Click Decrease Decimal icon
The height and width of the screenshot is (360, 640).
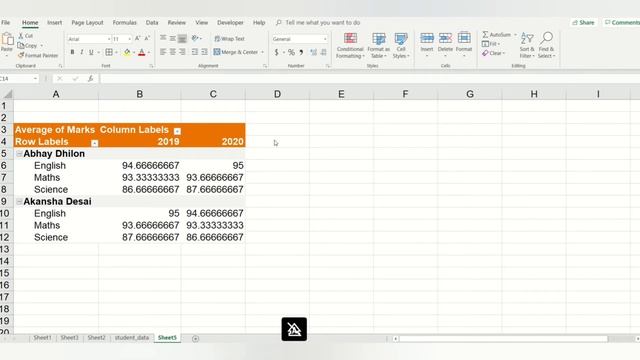(324, 52)
